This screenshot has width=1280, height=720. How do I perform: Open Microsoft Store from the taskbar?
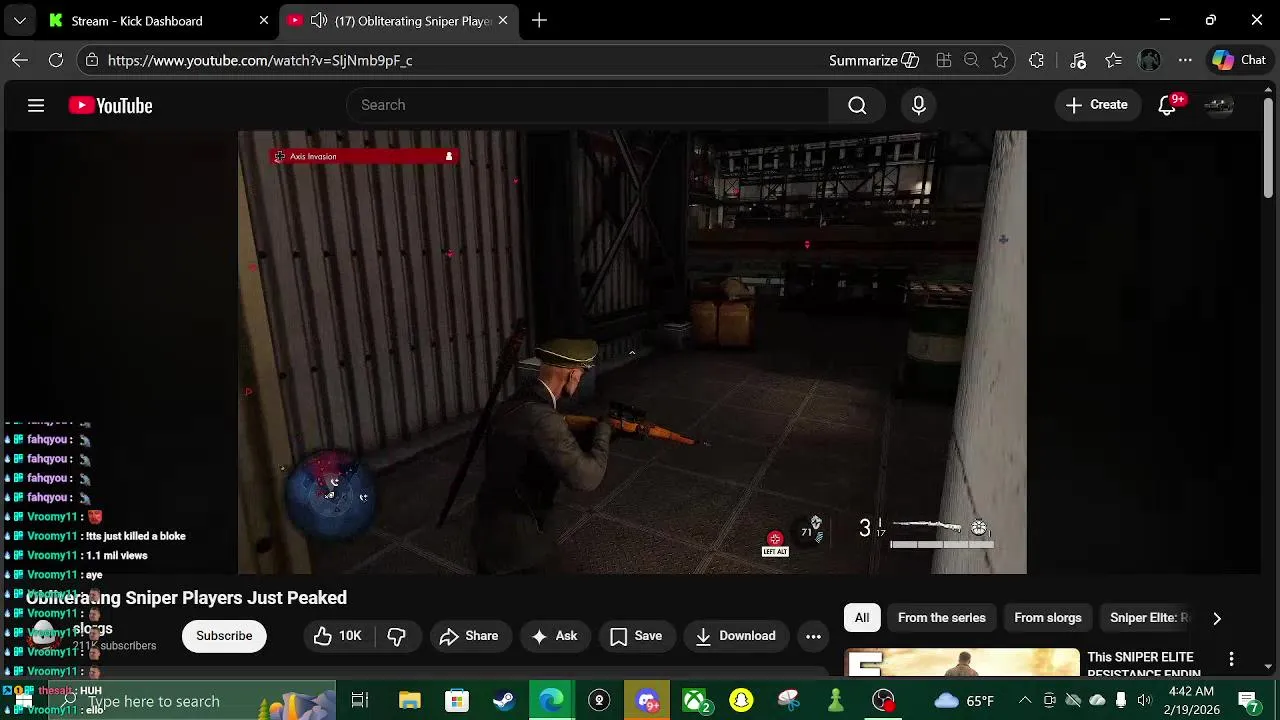coord(456,701)
